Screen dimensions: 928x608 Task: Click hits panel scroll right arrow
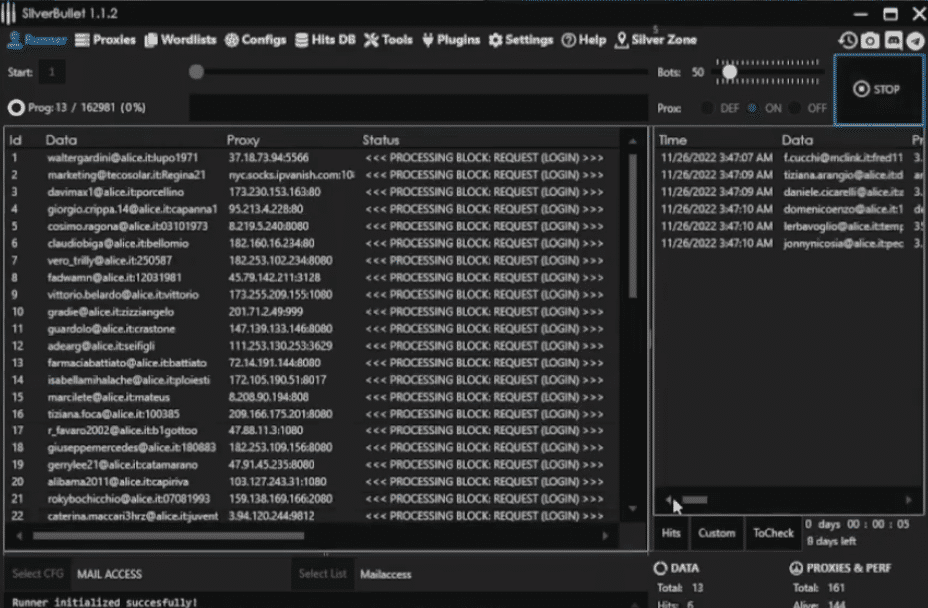pyautogui.click(x=908, y=500)
